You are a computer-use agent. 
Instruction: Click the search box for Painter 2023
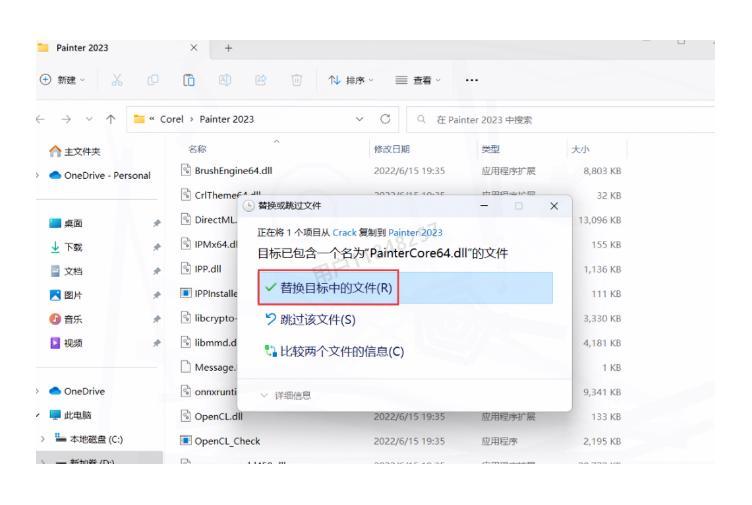click(x=561, y=119)
